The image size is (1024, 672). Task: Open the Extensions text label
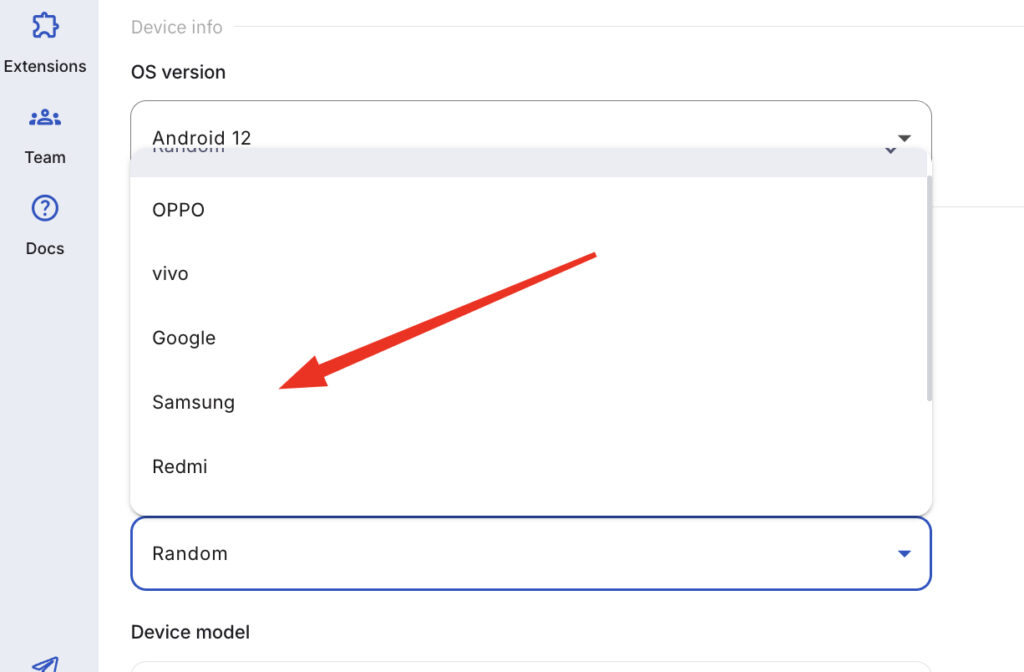pyautogui.click(x=45, y=66)
